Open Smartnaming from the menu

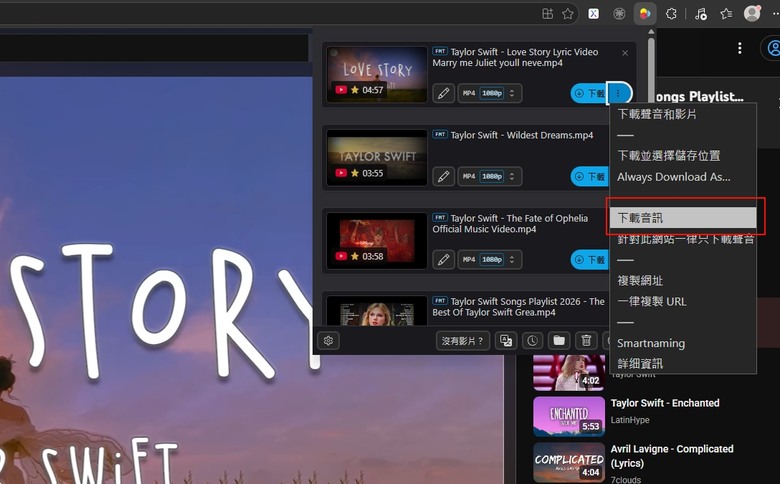tap(682, 343)
